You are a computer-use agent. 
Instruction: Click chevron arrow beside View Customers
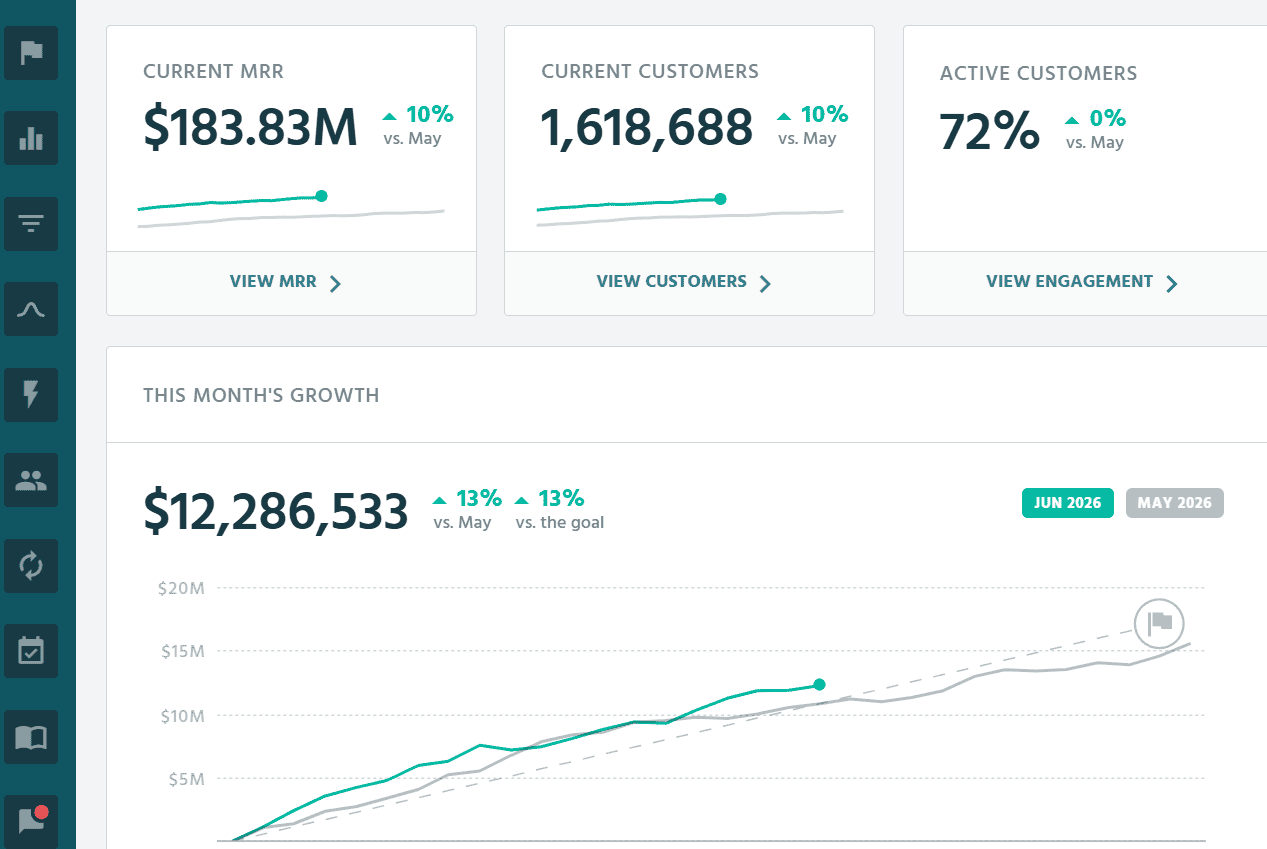tap(766, 283)
